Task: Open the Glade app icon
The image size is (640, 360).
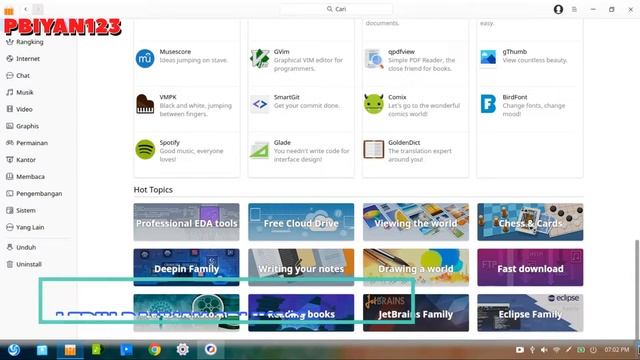Action: pos(260,149)
